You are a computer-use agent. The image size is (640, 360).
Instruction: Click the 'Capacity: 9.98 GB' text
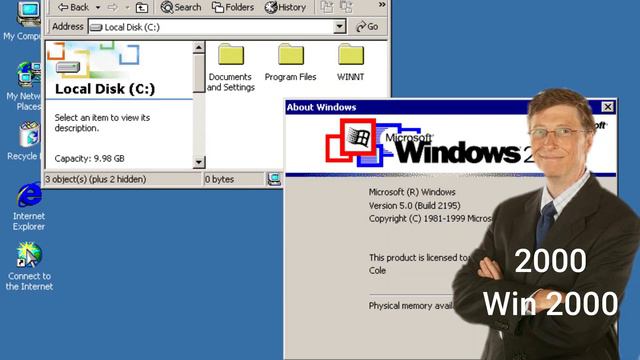pyautogui.click(x=89, y=158)
